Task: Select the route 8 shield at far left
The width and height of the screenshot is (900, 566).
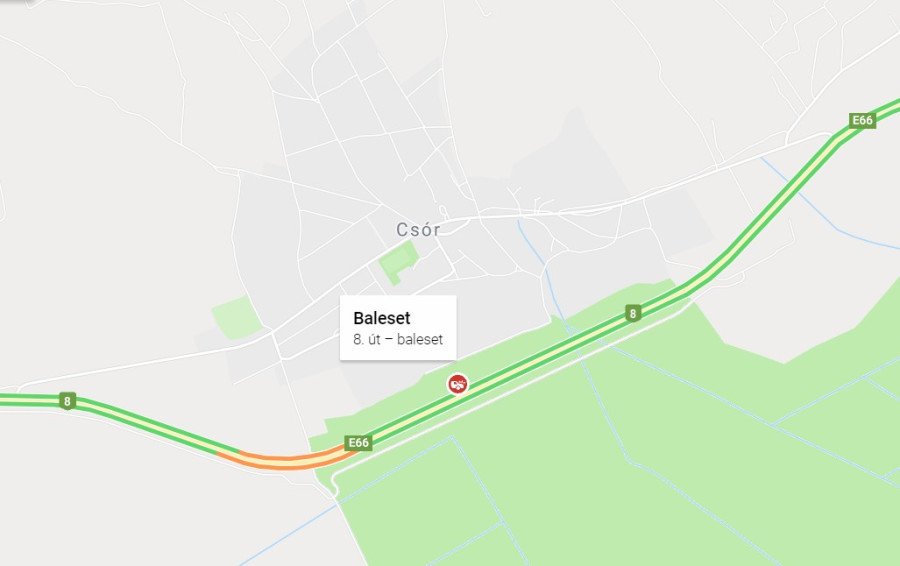Action: point(67,401)
